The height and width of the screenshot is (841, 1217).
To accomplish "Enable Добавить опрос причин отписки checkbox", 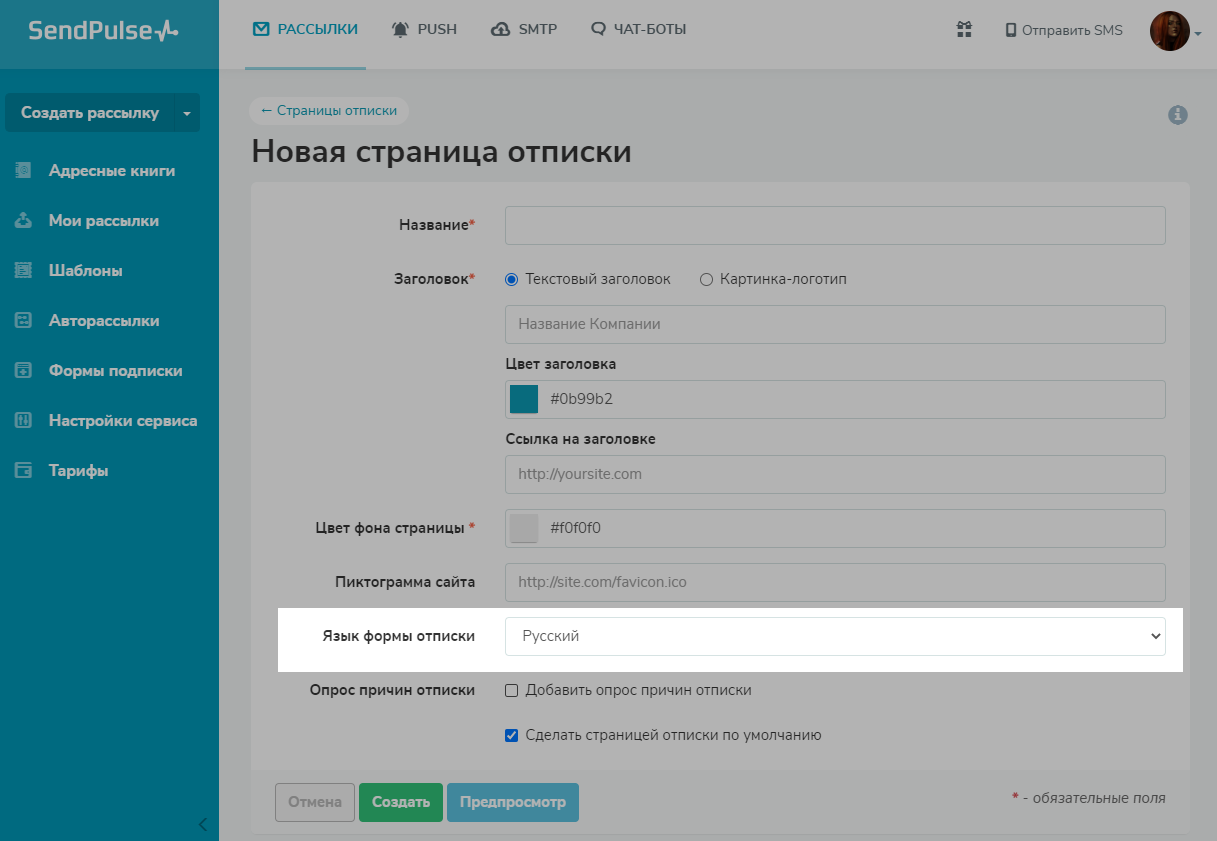I will 512,690.
